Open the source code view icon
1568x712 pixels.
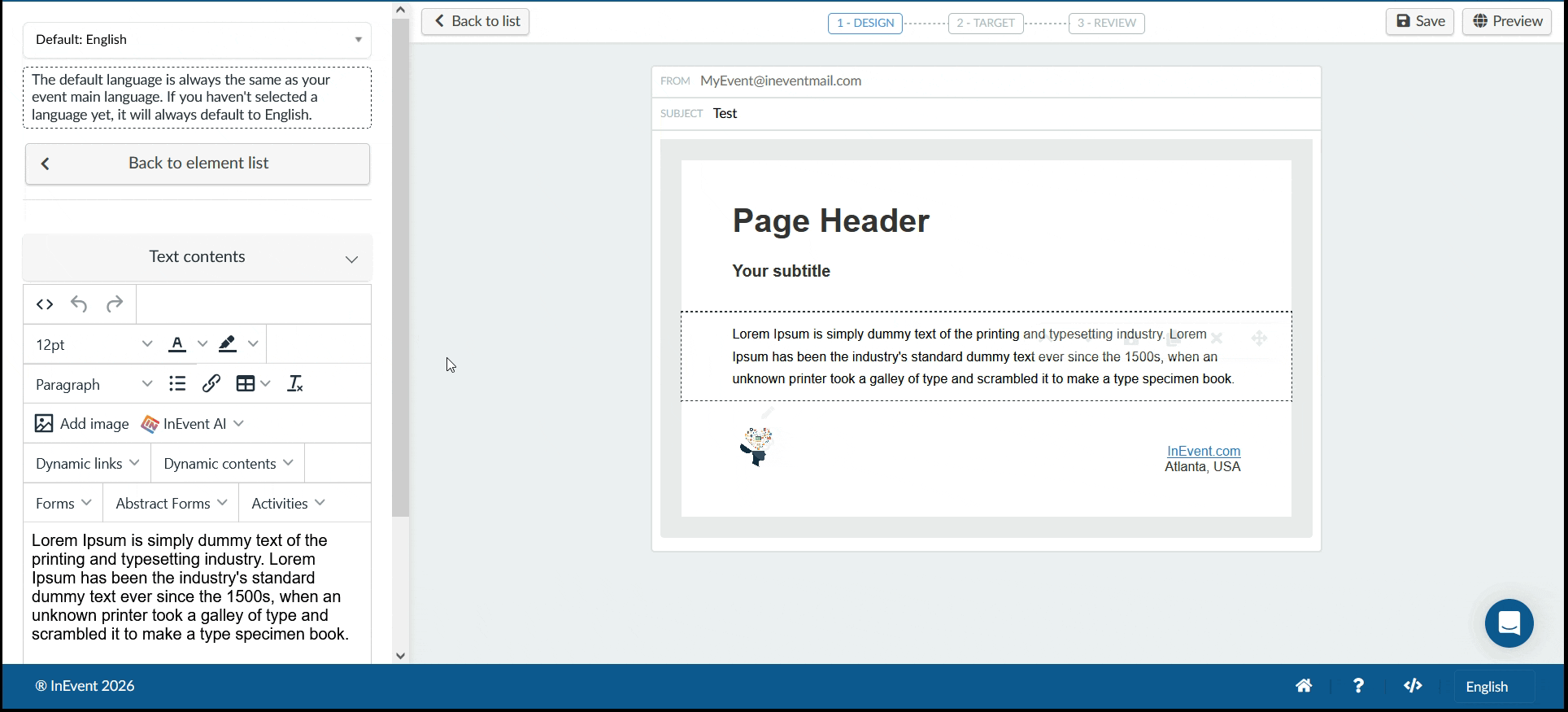(45, 304)
